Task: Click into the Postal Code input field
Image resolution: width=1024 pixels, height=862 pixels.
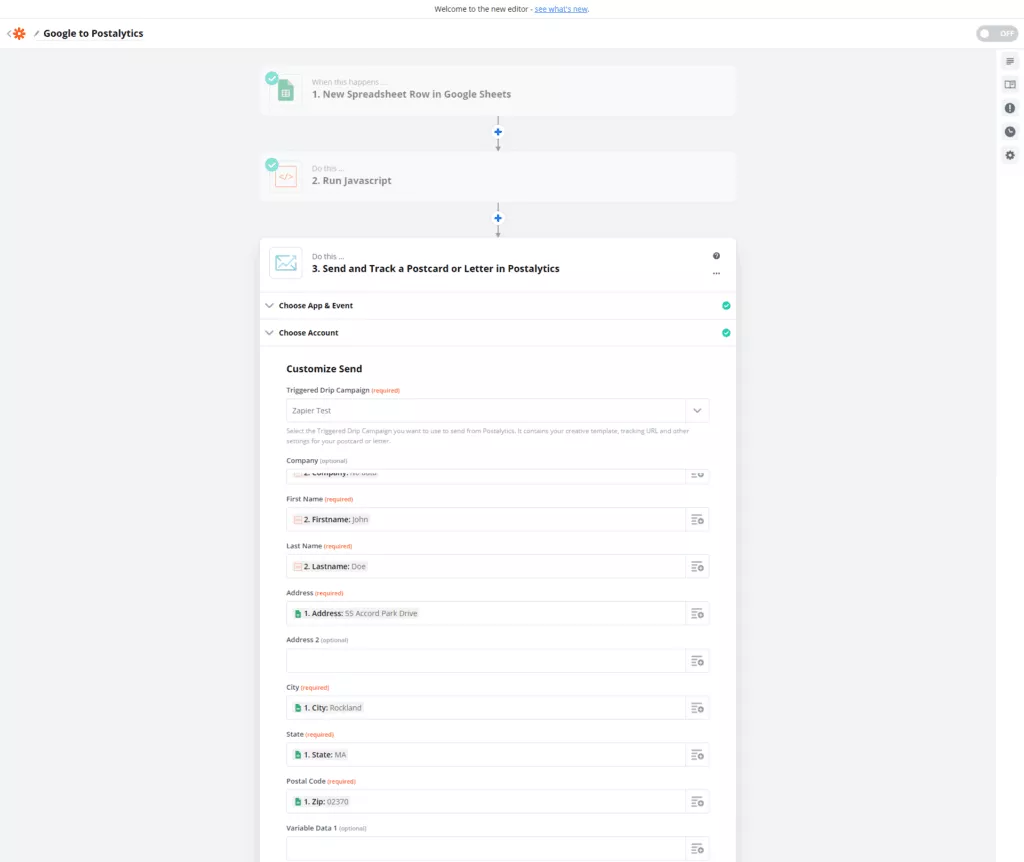Action: pyautogui.click(x=486, y=802)
